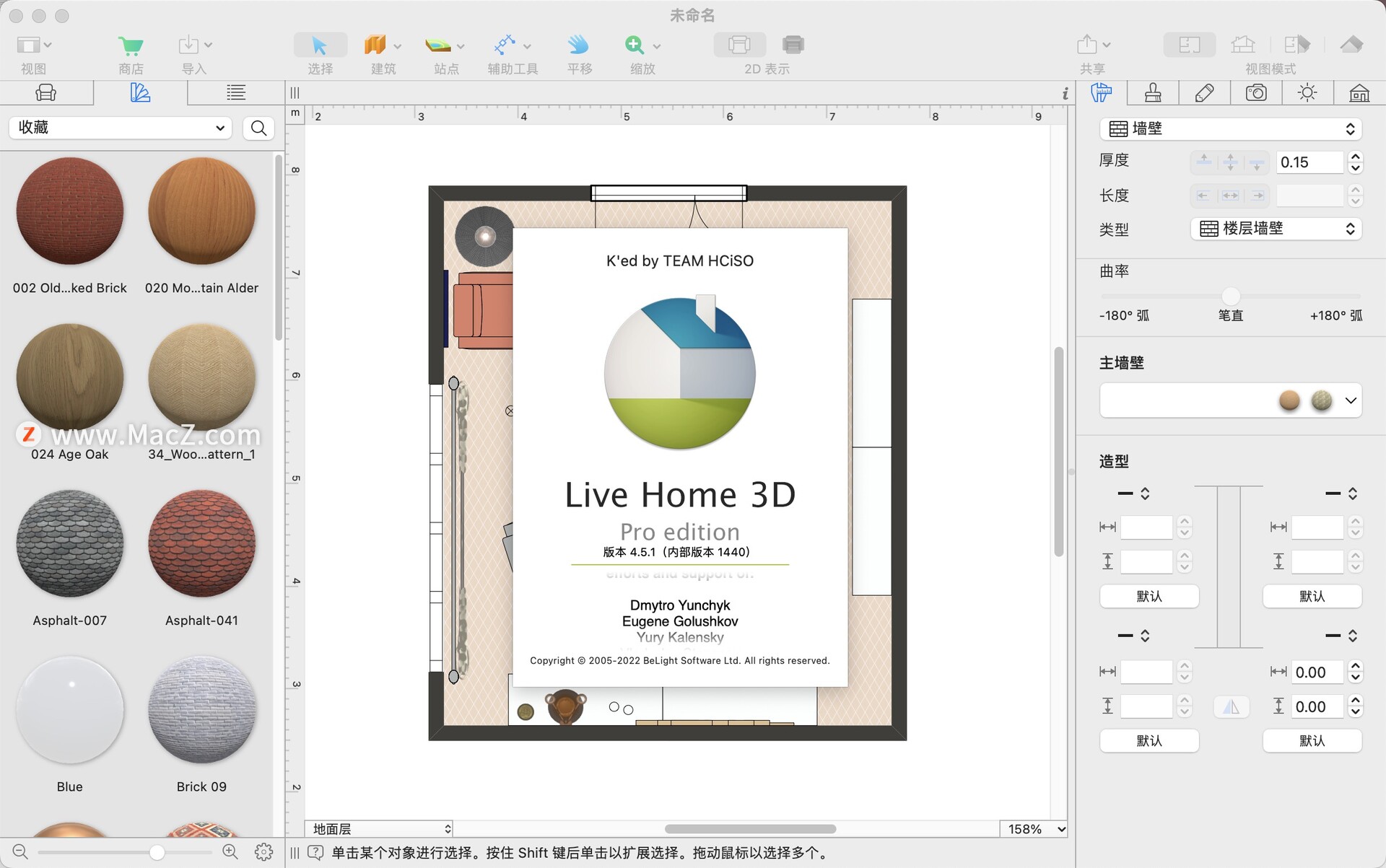Open lower-left molding profile selector
Screen dimensions: 1386x868
(x=1133, y=636)
